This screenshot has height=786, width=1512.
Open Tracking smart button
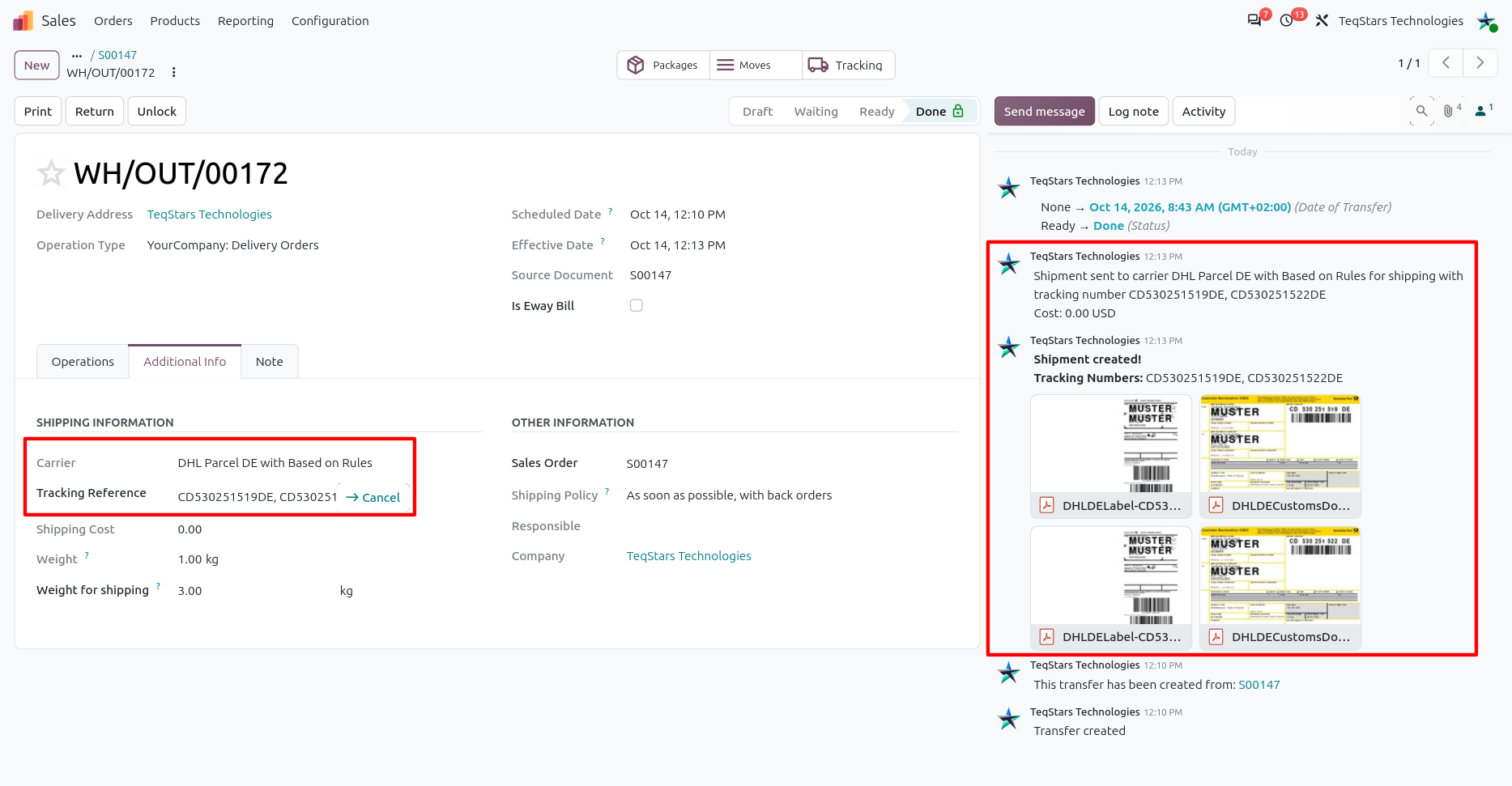(x=848, y=65)
